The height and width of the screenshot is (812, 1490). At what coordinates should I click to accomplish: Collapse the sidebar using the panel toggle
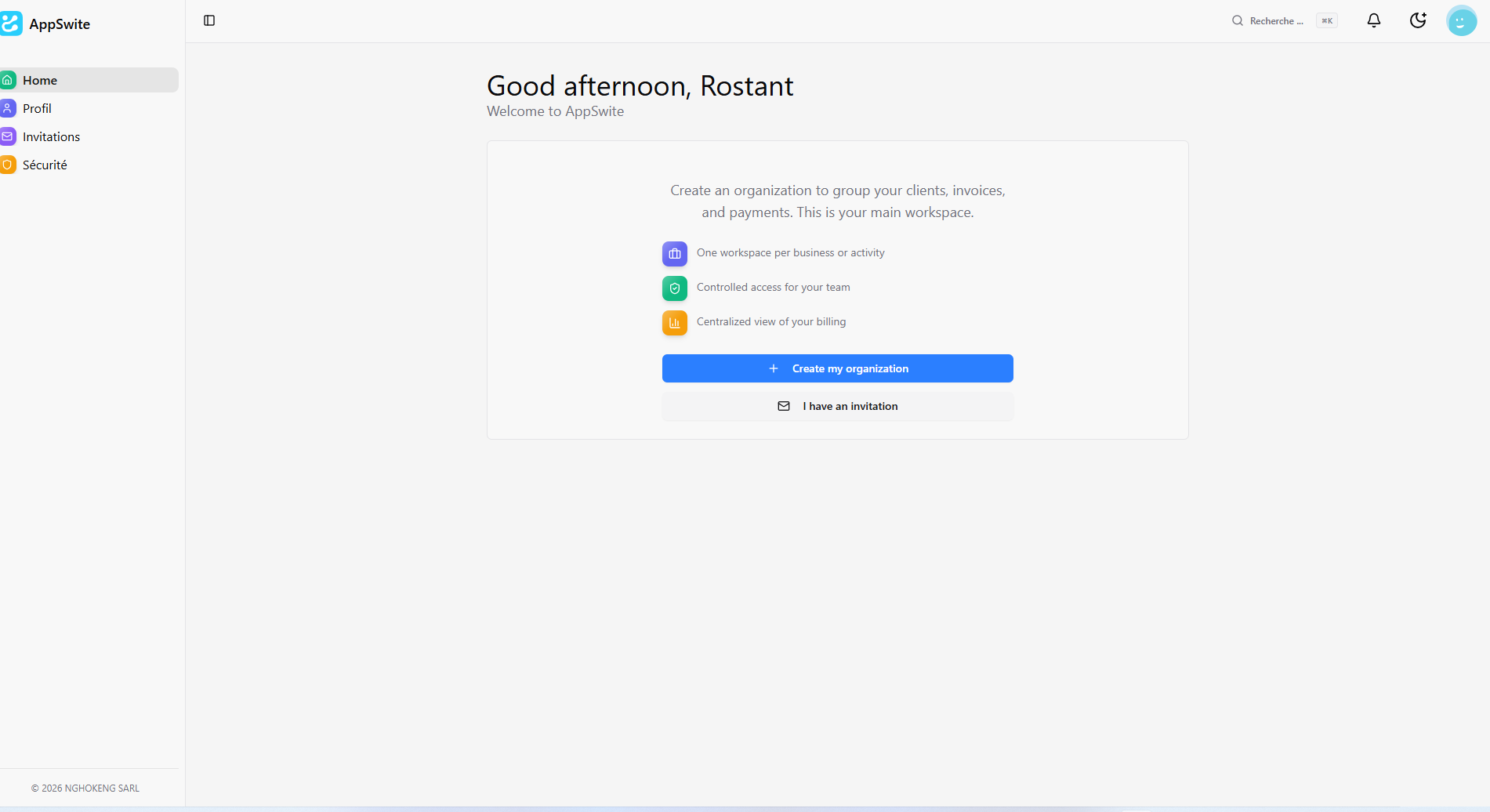coord(209,21)
